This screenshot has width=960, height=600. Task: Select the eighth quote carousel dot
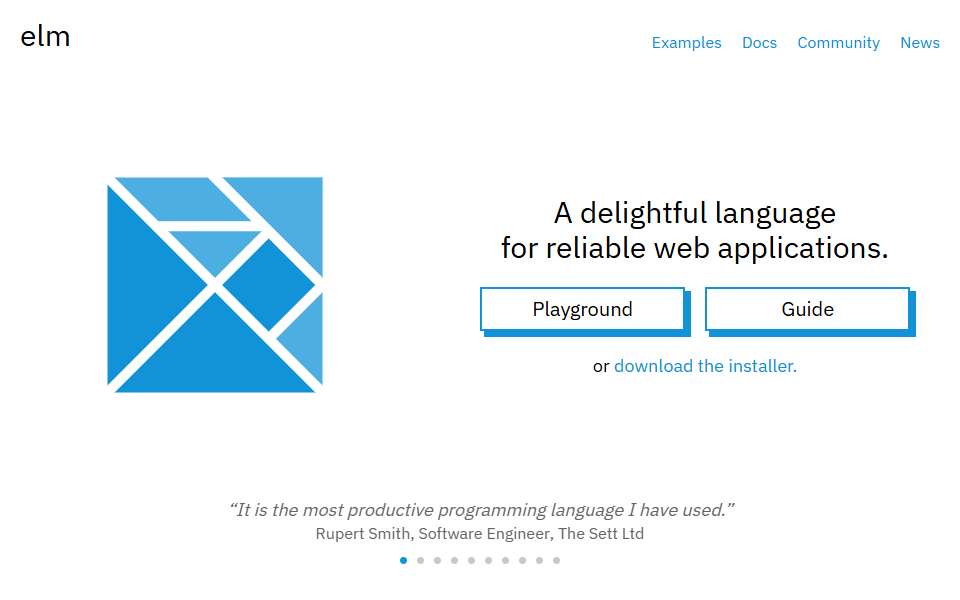tap(522, 560)
